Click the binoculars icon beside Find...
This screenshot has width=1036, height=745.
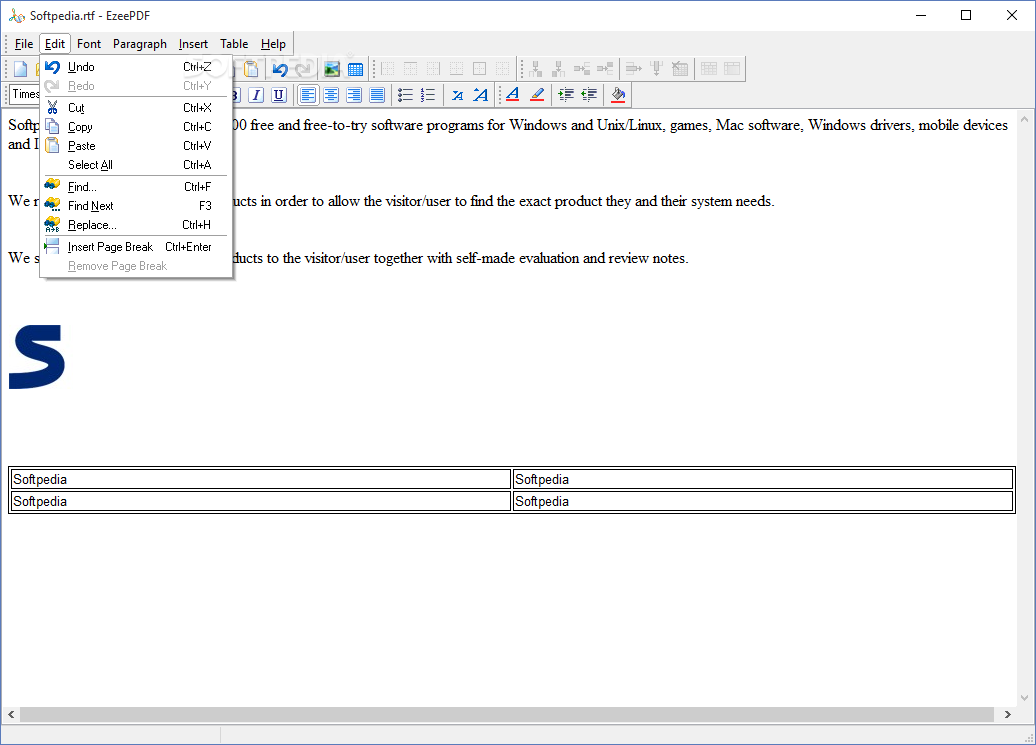click(52, 186)
